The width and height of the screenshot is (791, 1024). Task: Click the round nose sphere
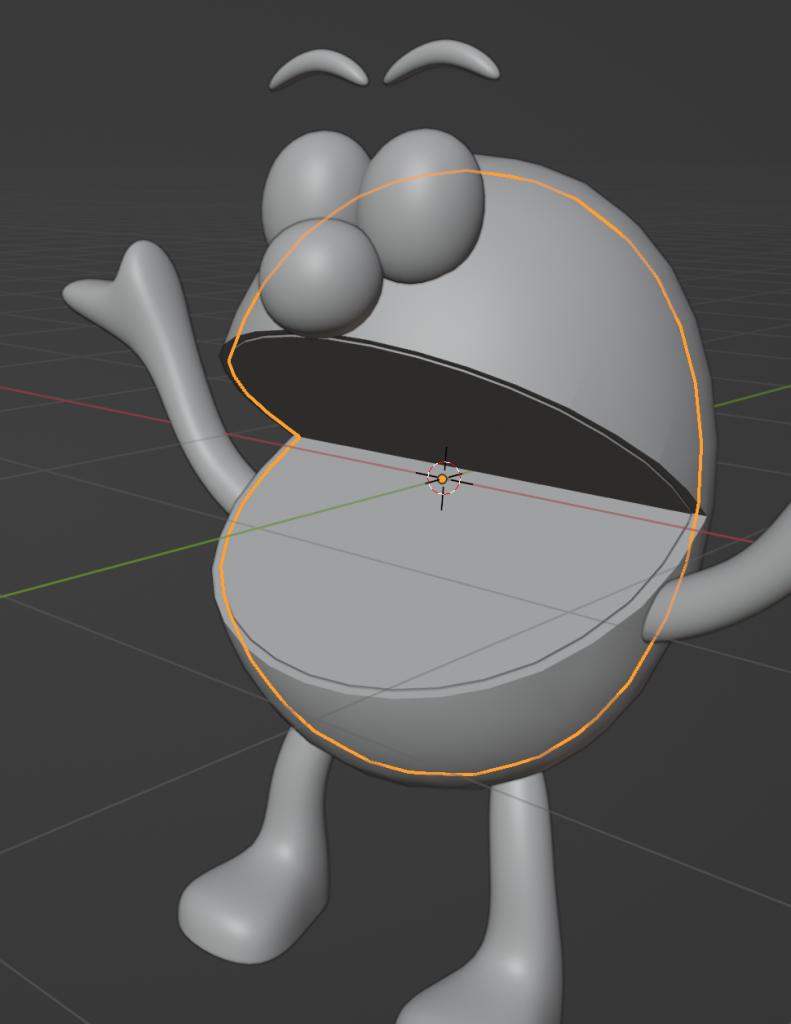pos(320,275)
